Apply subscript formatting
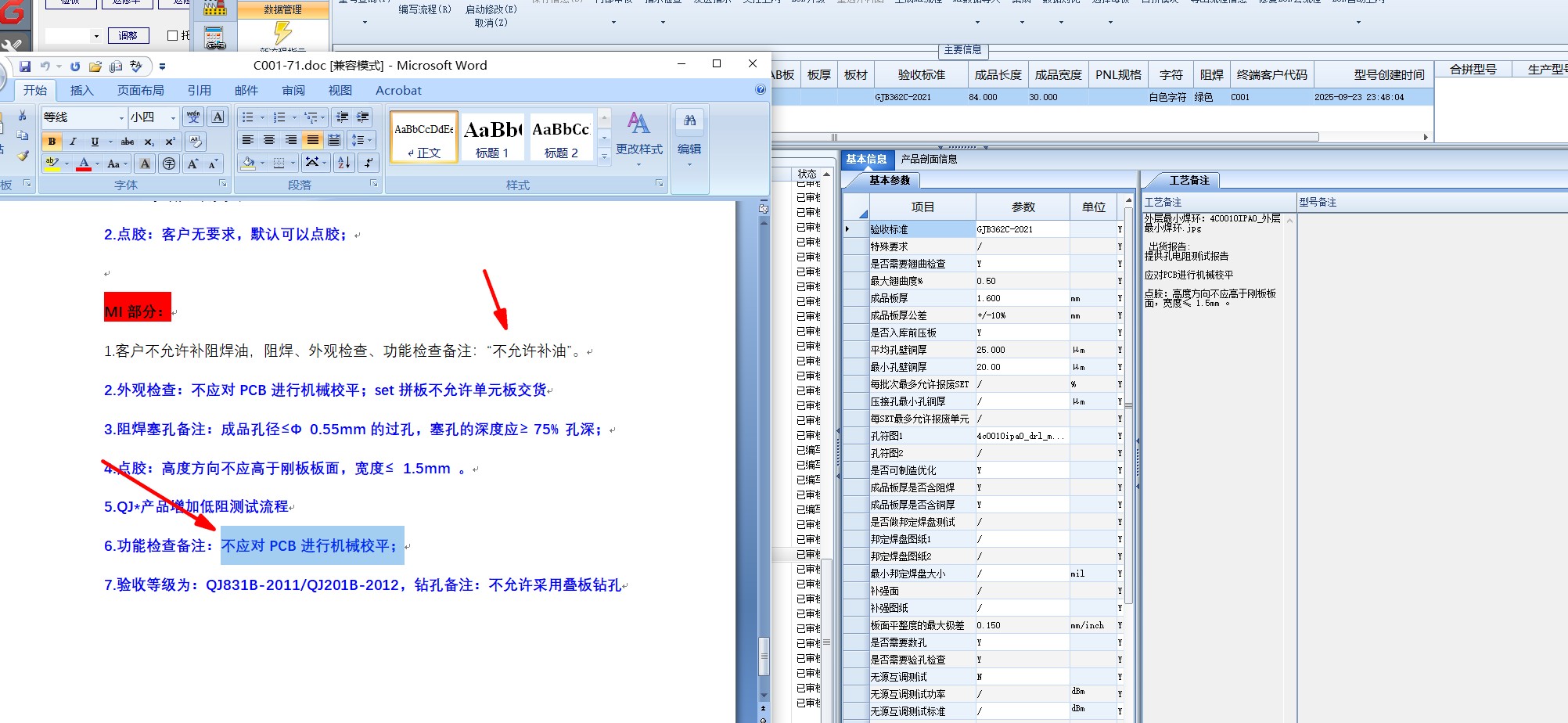The height and width of the screenshot is (723, 1568). [149, 142]
